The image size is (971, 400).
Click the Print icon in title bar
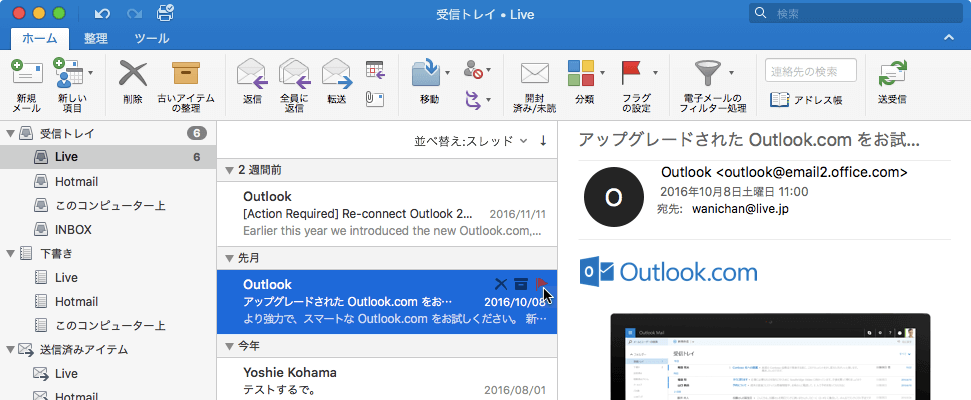click(165, 12)
